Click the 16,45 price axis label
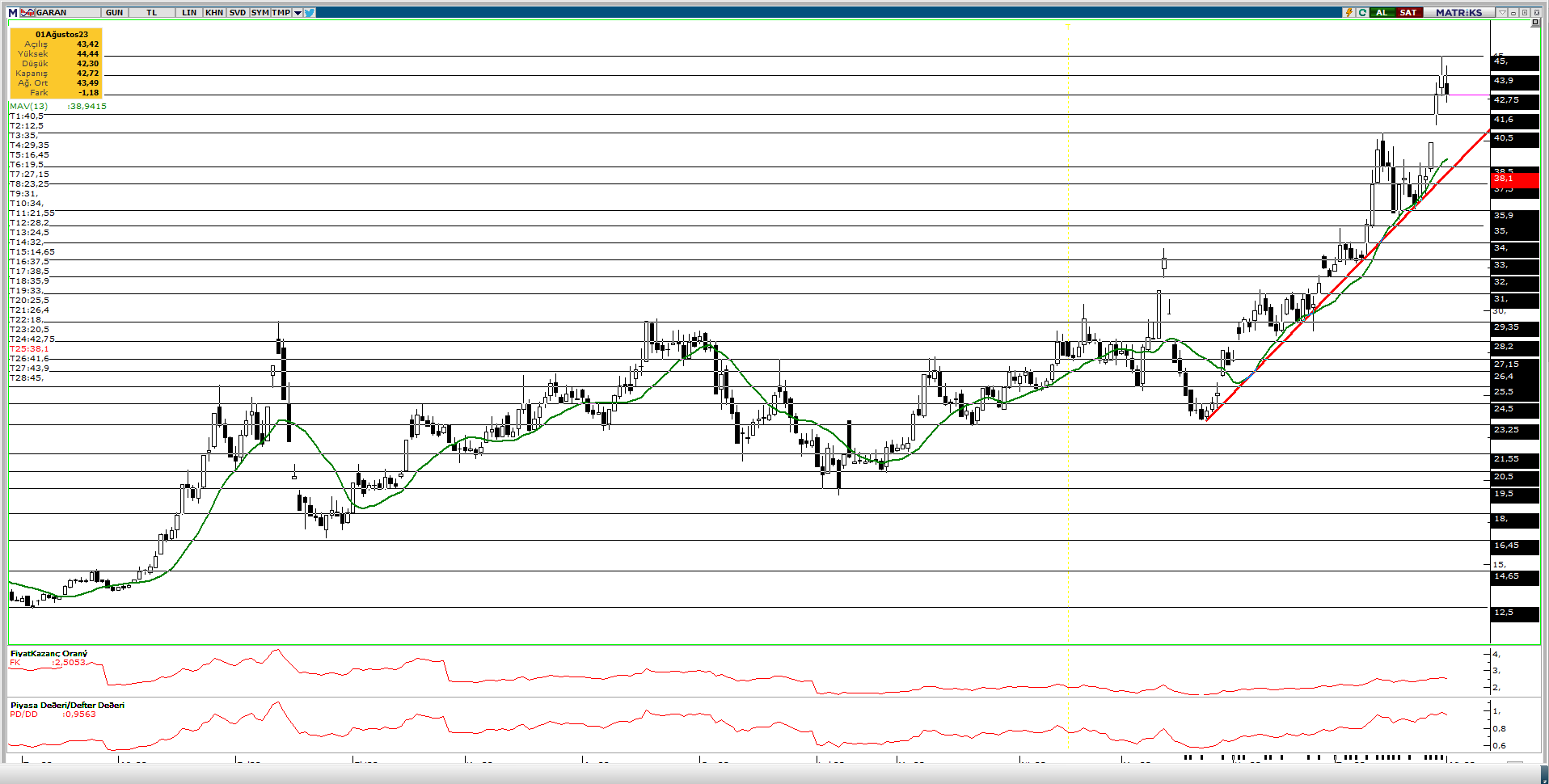The width and height of the screenshot is (1549, 784). tap(1514, 546)
